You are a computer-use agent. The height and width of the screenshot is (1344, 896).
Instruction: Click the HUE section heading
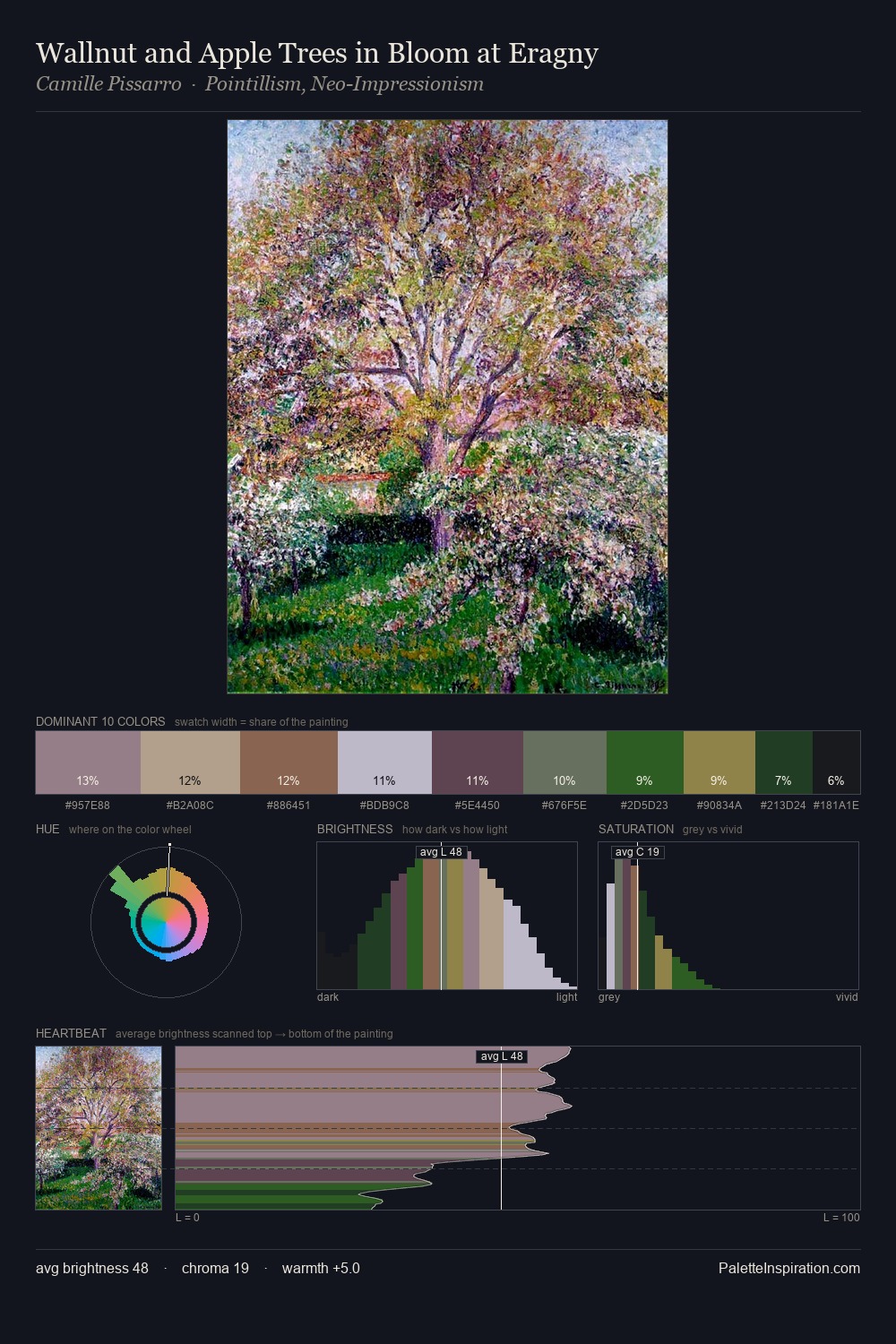47,830
